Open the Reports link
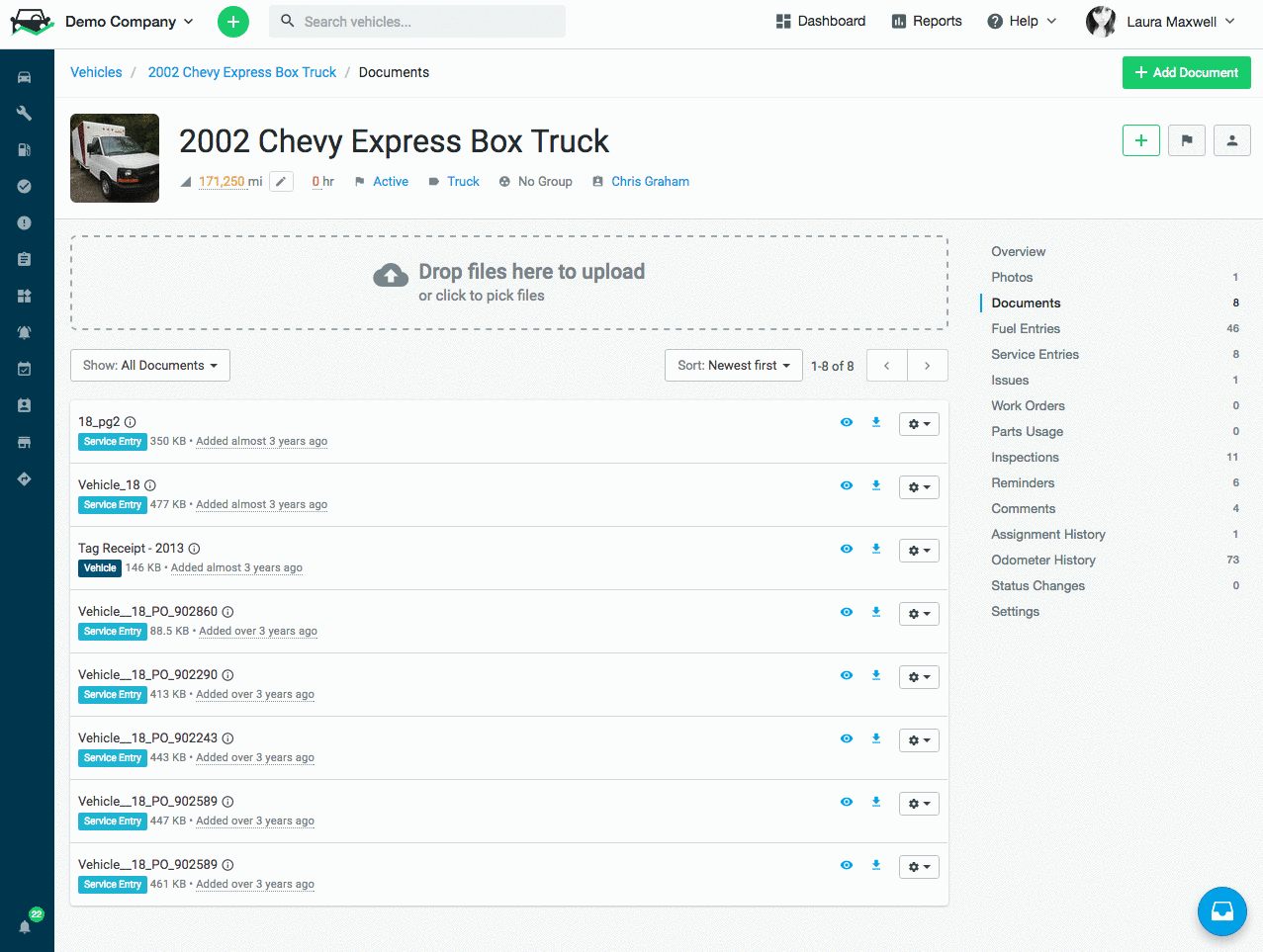Viewport: 1263px width, 952px height. click(927, 21)
